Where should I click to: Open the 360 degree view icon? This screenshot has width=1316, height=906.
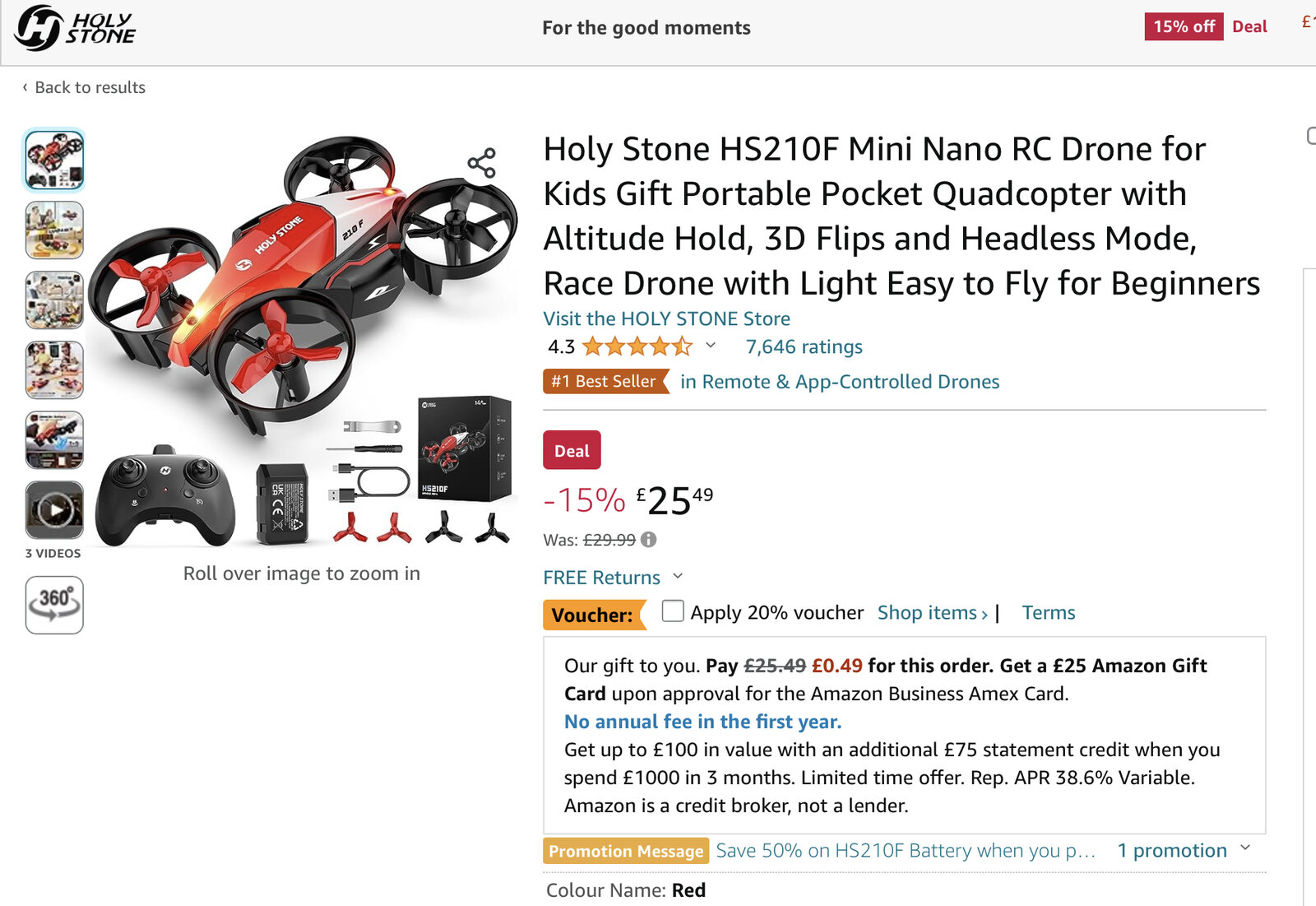tap(54, 605)
